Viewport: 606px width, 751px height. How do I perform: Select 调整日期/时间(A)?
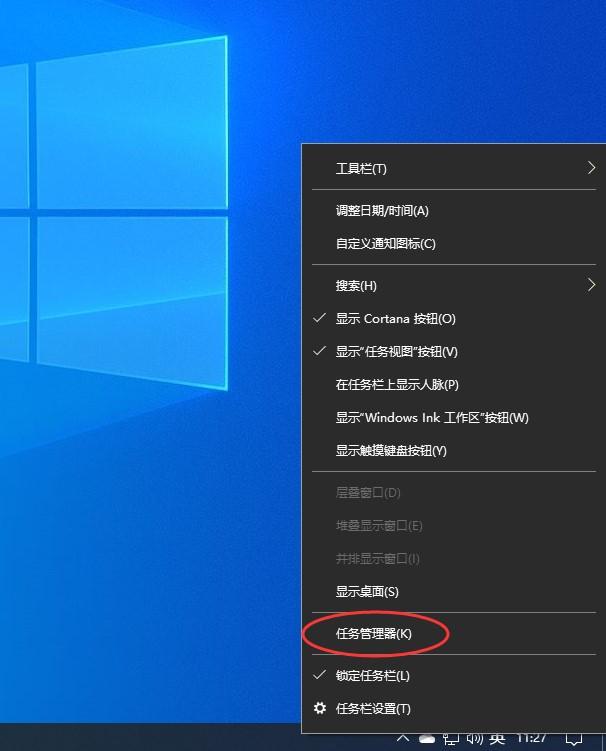click(382, 211)
